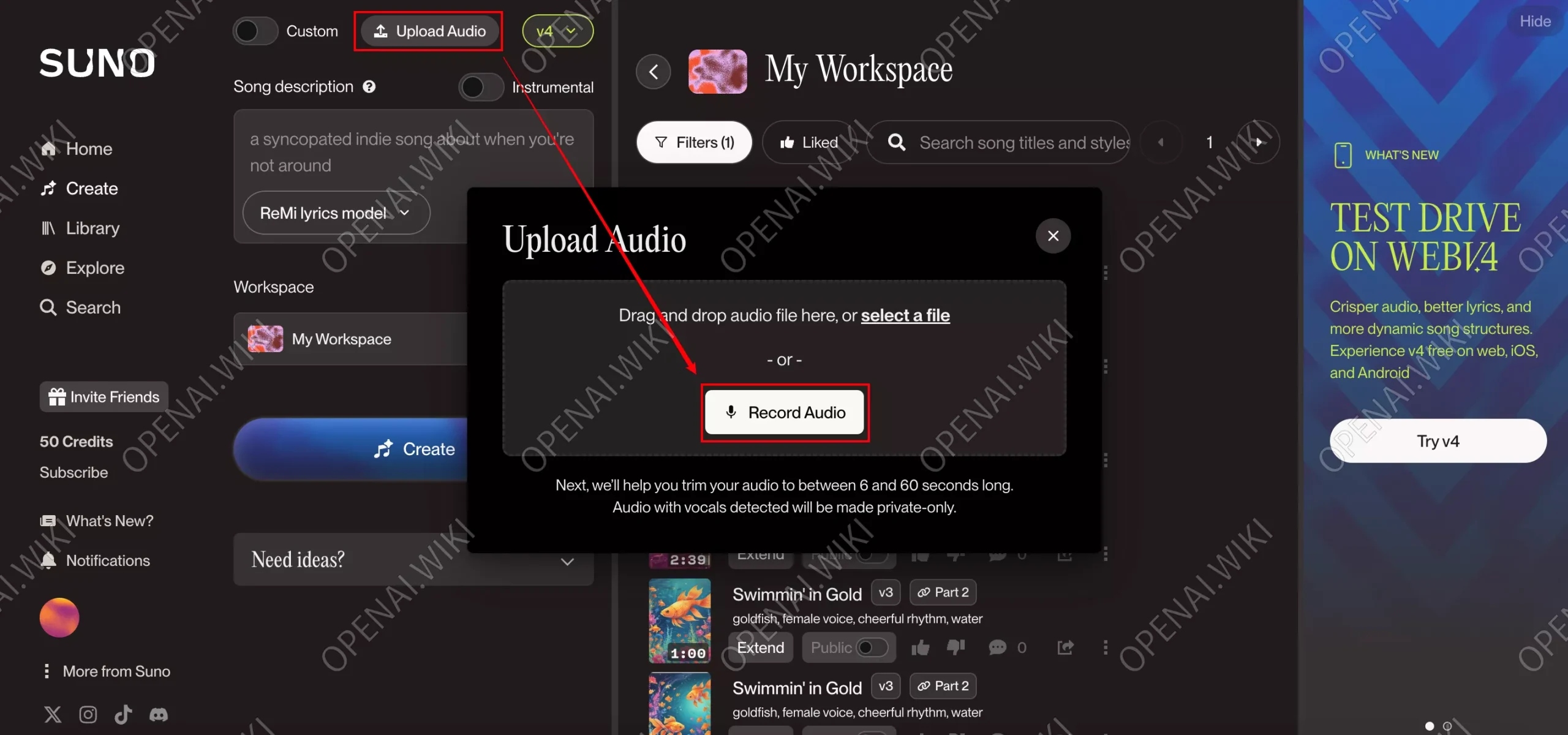The image size is (1568, 735).
Task: Toggle Public for the 1:00 Swimmin' in Gold row
Action: [x=849, y=647]
